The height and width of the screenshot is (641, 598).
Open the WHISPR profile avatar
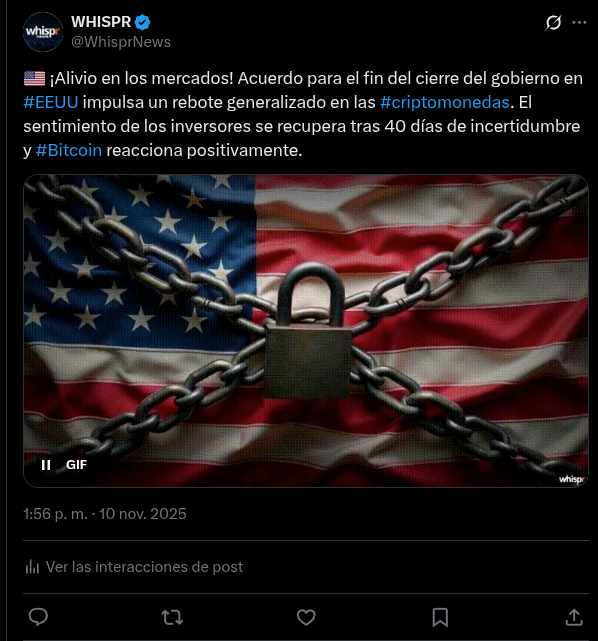43,32
